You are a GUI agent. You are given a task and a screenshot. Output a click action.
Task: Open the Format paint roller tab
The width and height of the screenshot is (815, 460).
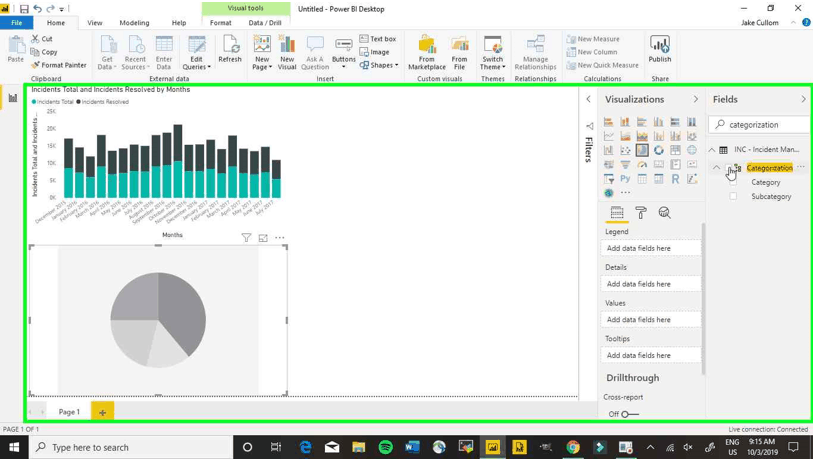click(x=641, y=213)
